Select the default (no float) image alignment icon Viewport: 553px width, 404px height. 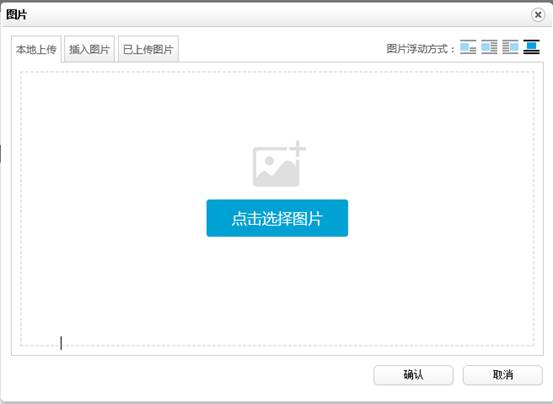[x=468, y=47]
